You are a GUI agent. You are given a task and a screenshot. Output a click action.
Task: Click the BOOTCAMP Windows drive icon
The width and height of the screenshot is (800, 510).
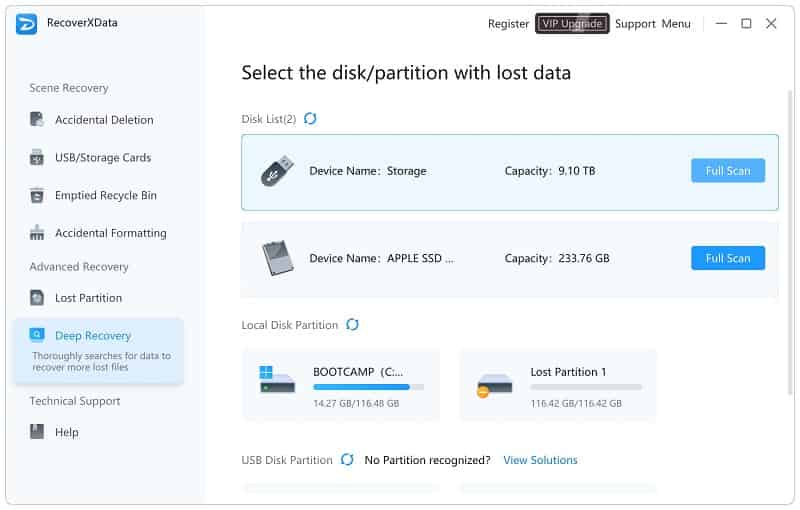(277, 379)
